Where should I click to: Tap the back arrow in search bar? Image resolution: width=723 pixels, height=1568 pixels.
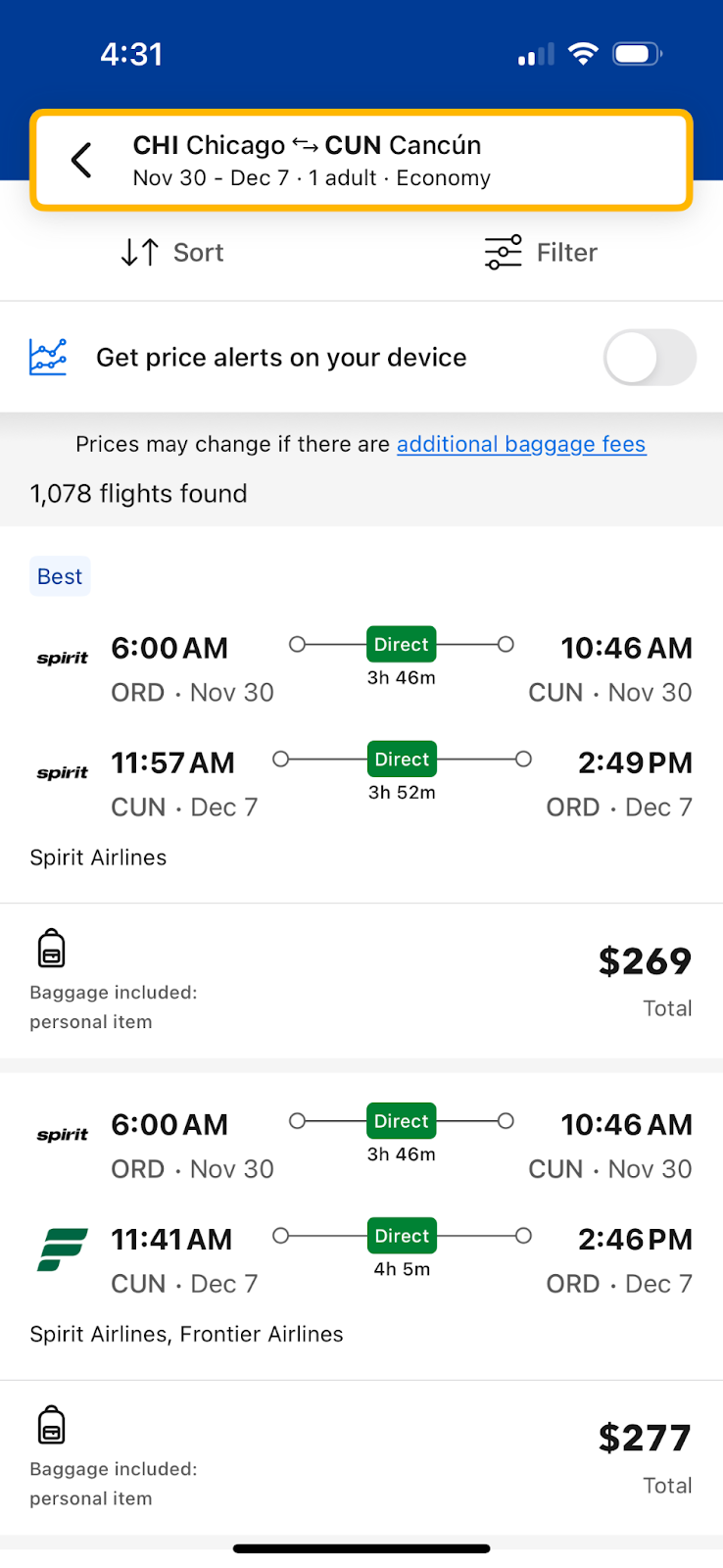[x=82, y=161]
